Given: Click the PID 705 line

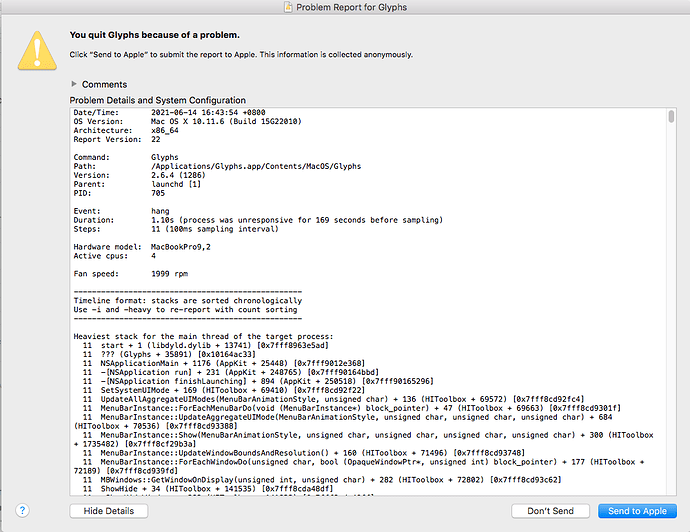Looking at the screenshot, I should tap(119, 193).
